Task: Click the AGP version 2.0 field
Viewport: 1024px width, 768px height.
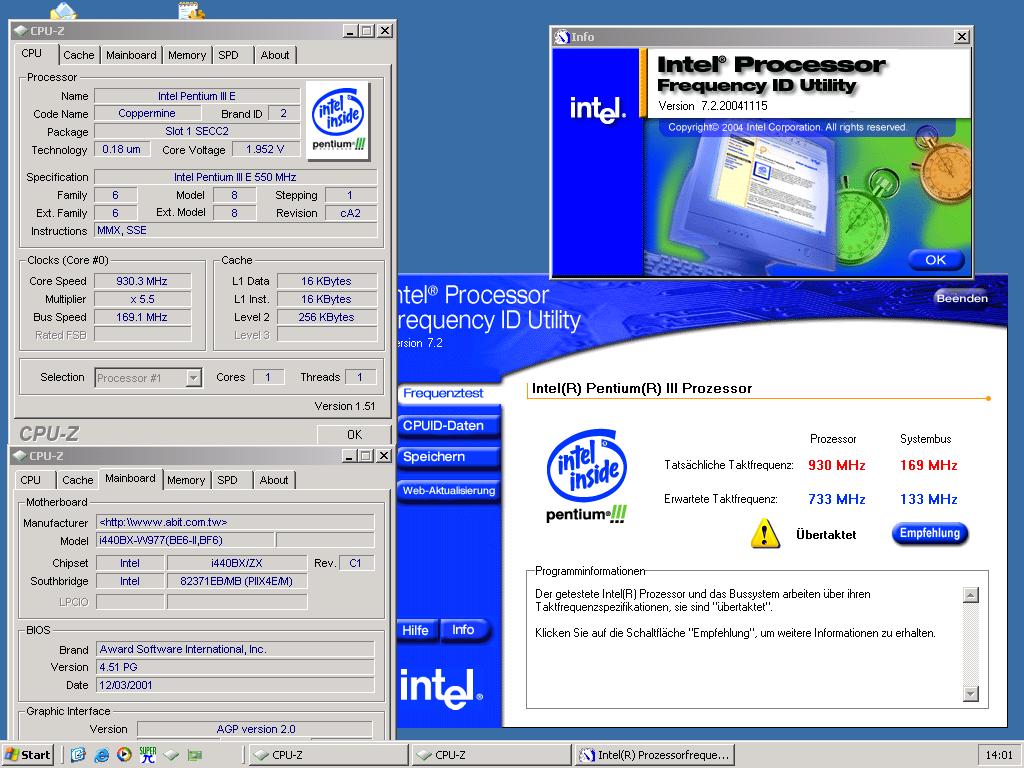Action: (255, 729)
